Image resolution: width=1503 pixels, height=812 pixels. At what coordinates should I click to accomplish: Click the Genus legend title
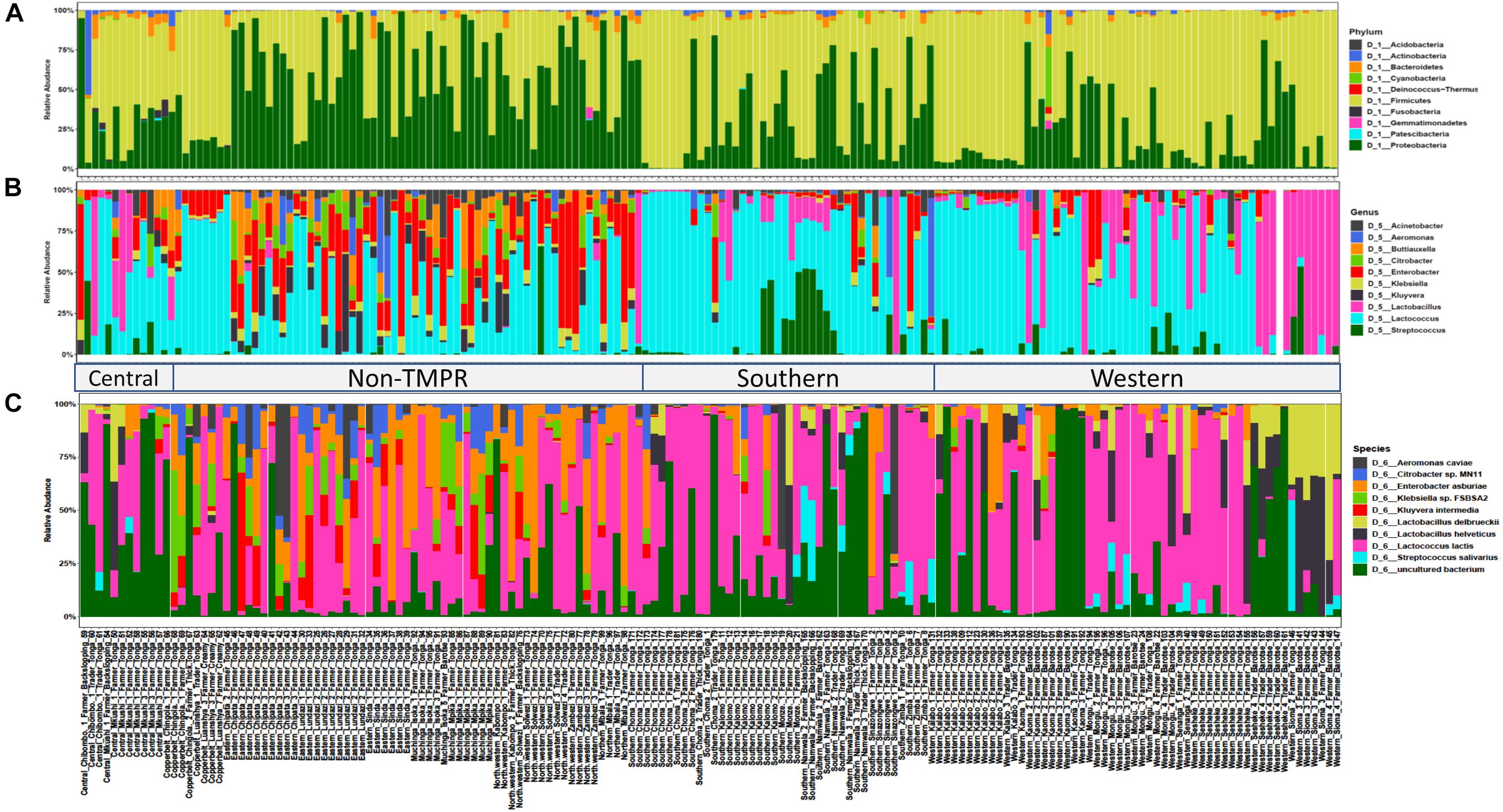[1364, 212]
